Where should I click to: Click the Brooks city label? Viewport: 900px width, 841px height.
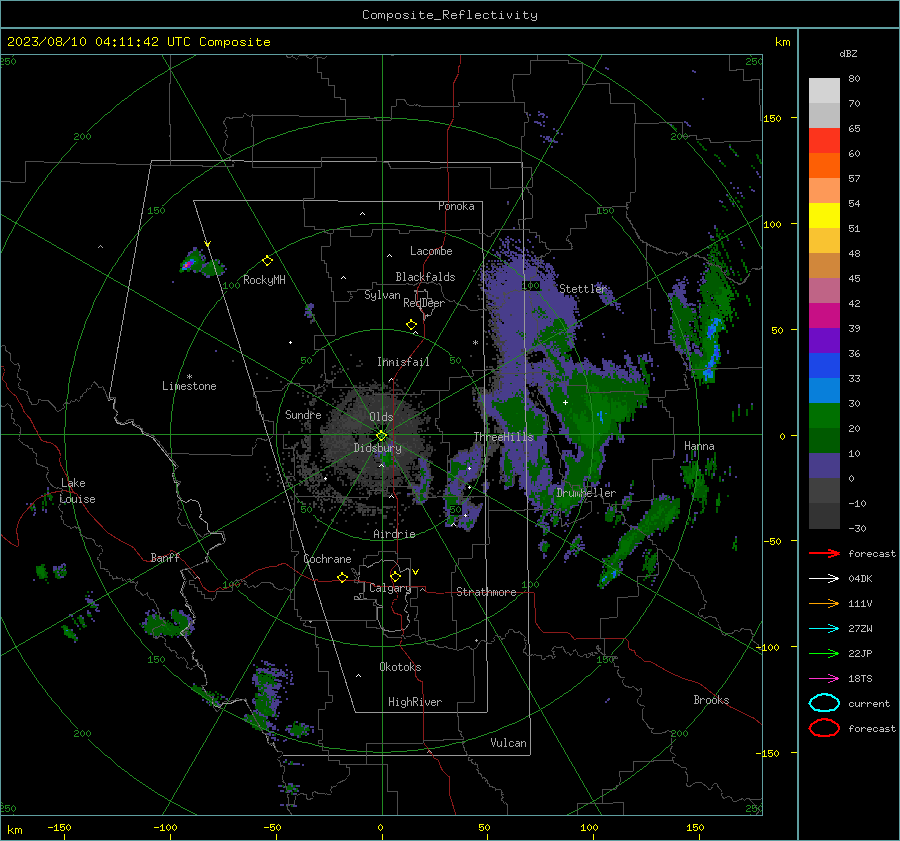(x=711, y=700)
